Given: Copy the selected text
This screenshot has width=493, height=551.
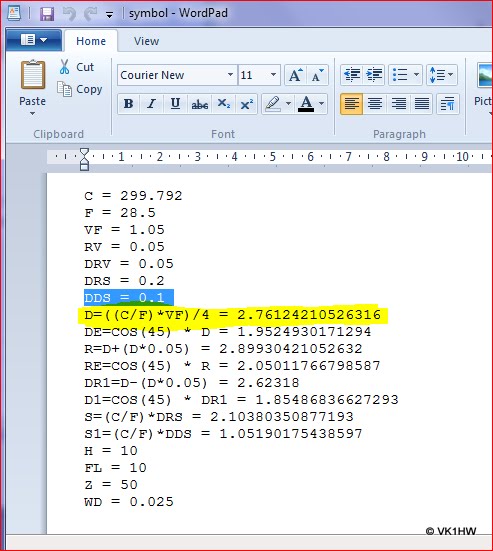Looking at the screenshot, I should pyautogui.click(x=80, y=89).
